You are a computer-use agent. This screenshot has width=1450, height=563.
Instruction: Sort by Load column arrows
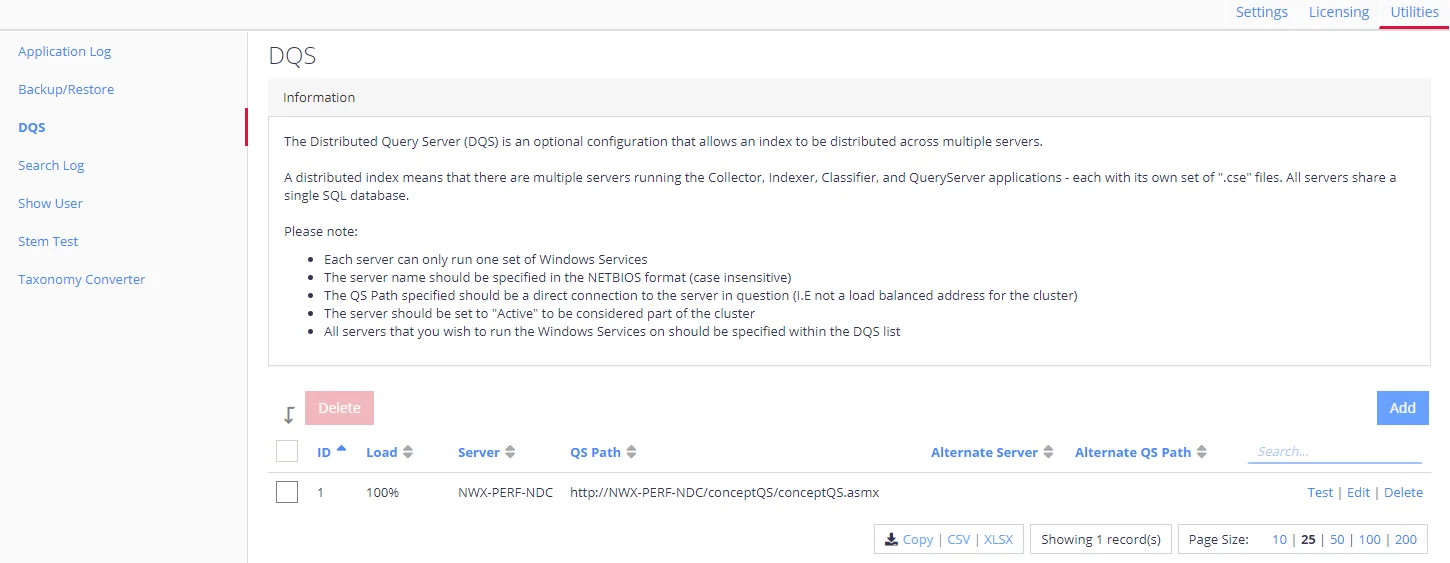(408, 452)
